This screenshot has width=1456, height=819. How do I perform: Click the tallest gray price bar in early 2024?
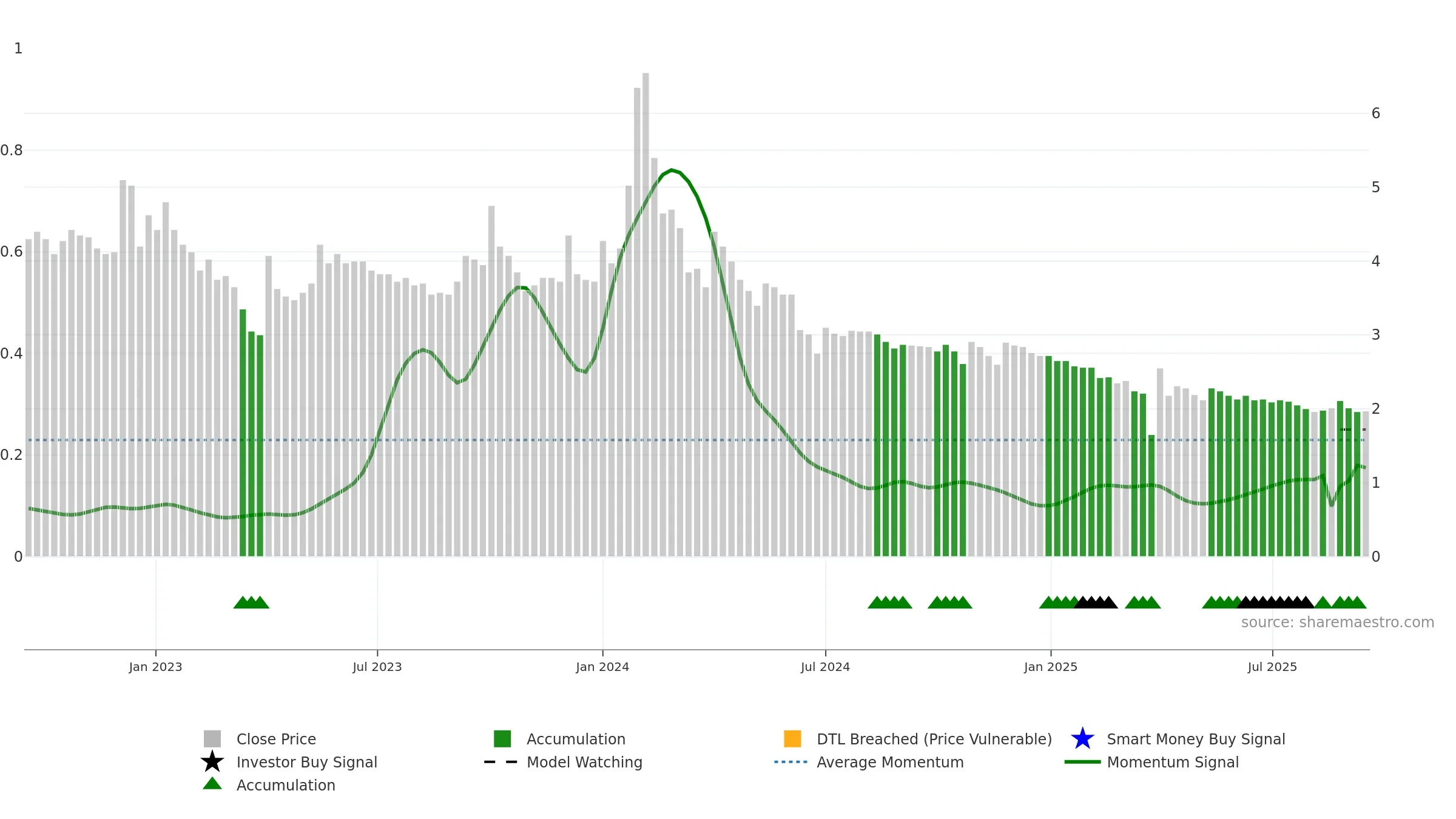645,314
